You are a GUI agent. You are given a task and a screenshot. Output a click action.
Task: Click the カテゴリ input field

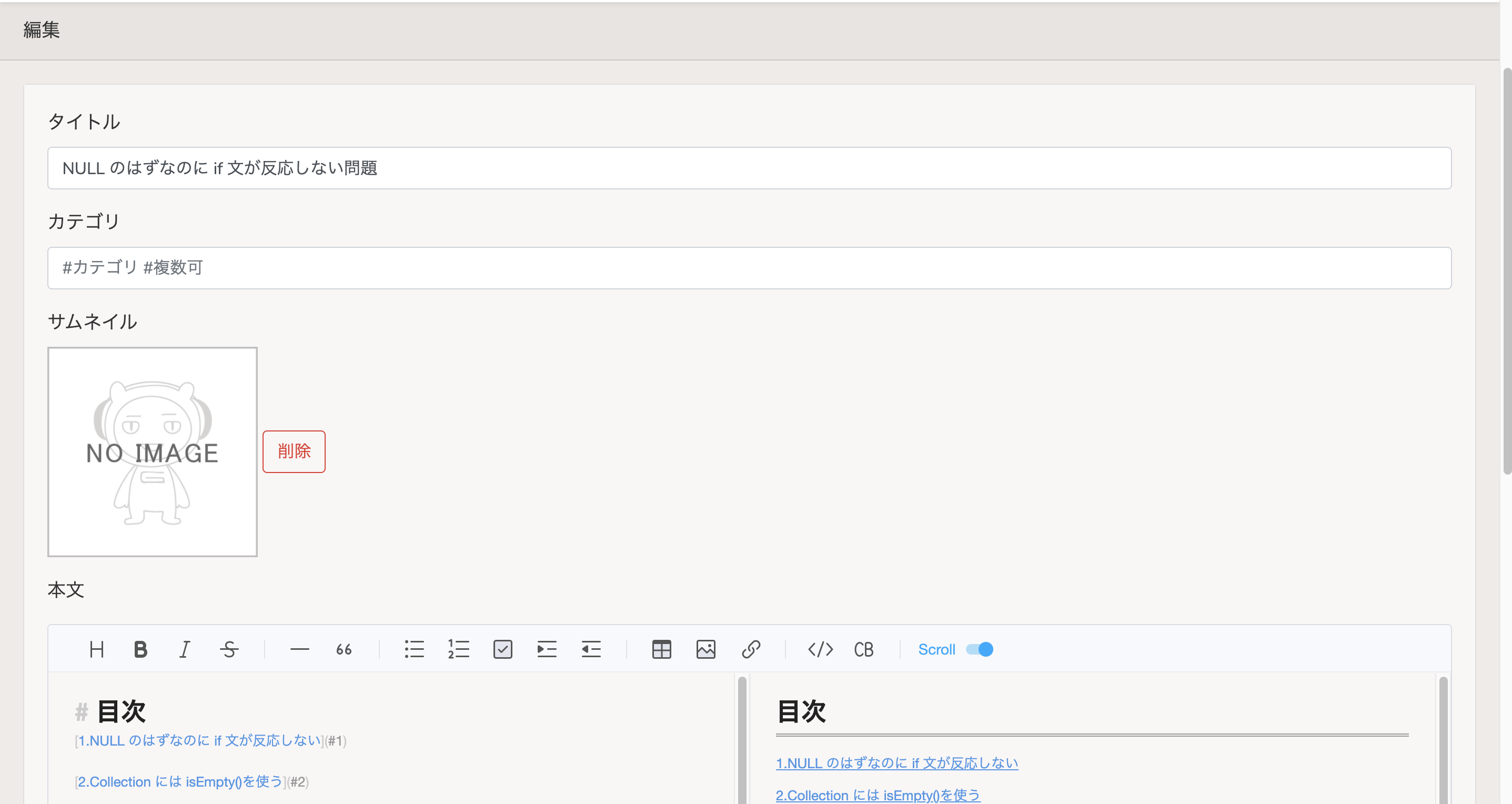pyautogui.click(x=749, y=268)
